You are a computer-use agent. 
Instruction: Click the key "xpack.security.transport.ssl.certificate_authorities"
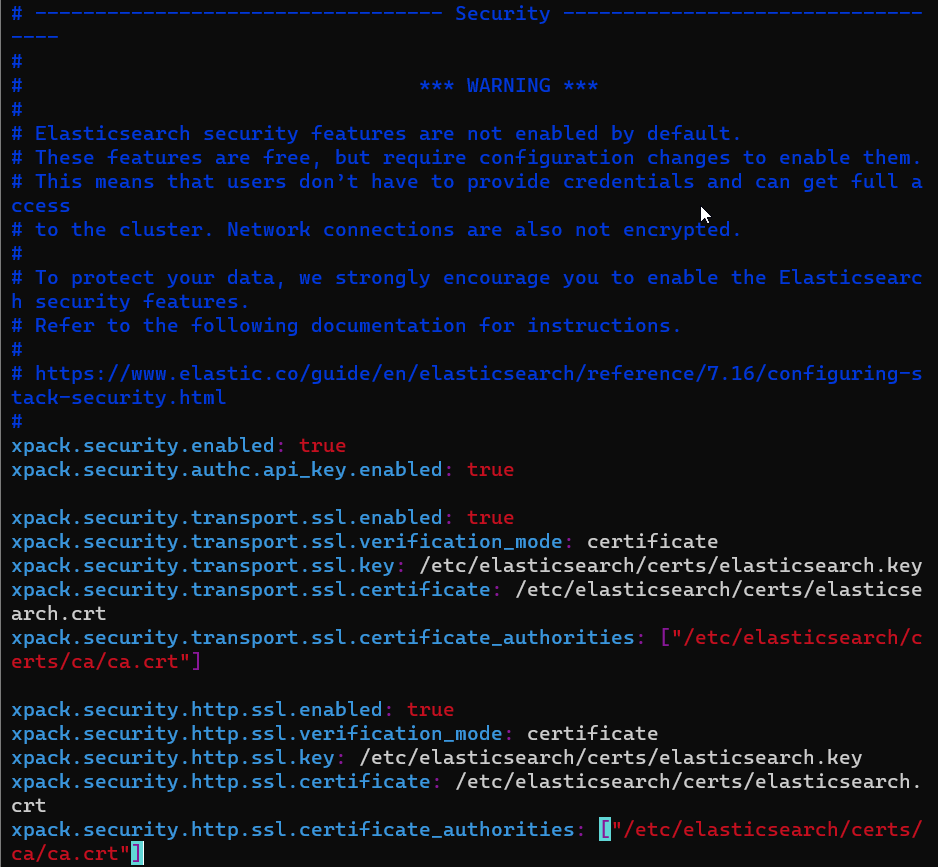[322, 637]
